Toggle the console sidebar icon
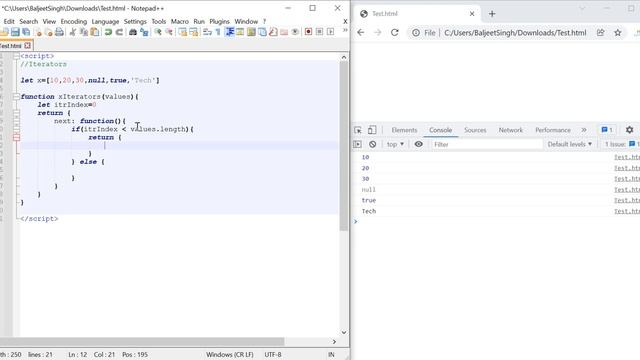The image size is (640, 360). click(358, 144)
